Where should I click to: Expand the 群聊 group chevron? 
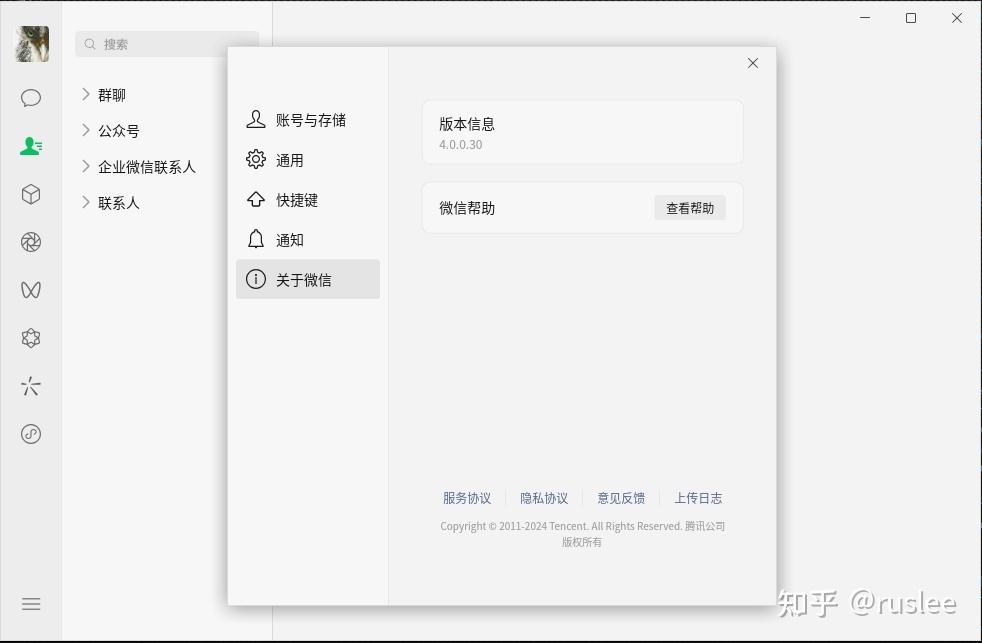pos(86,94)
